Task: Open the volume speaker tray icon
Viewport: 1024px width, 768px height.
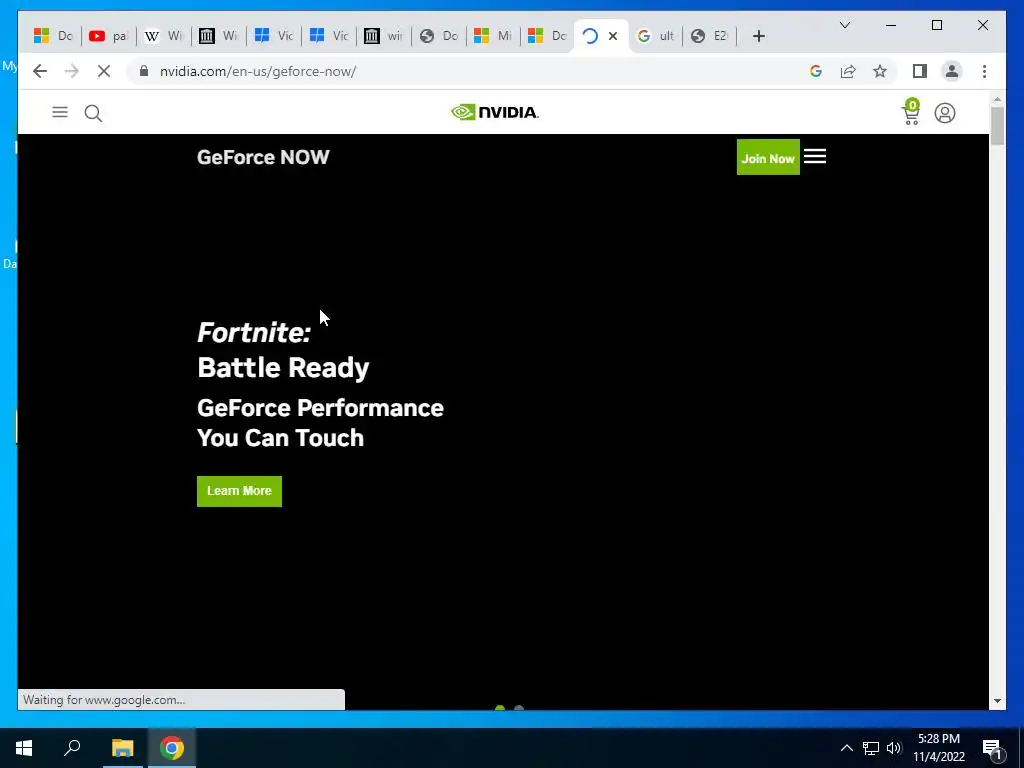Action: (894, 748)
